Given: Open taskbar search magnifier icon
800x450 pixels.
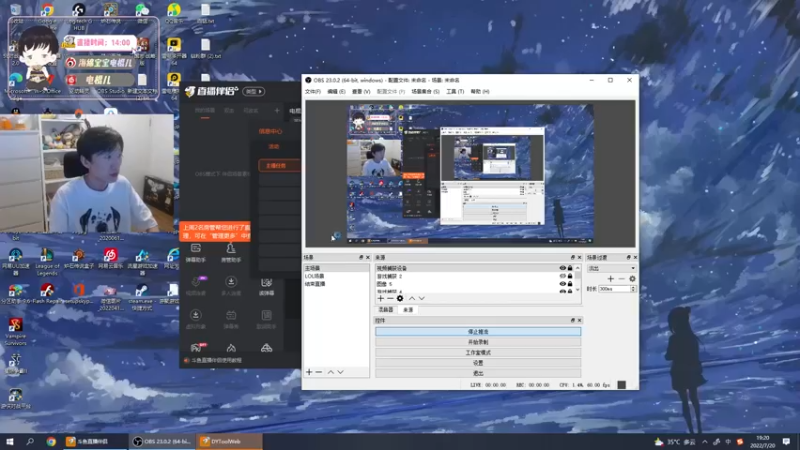Looking at the screenshot, I should [x=30, y=441].
